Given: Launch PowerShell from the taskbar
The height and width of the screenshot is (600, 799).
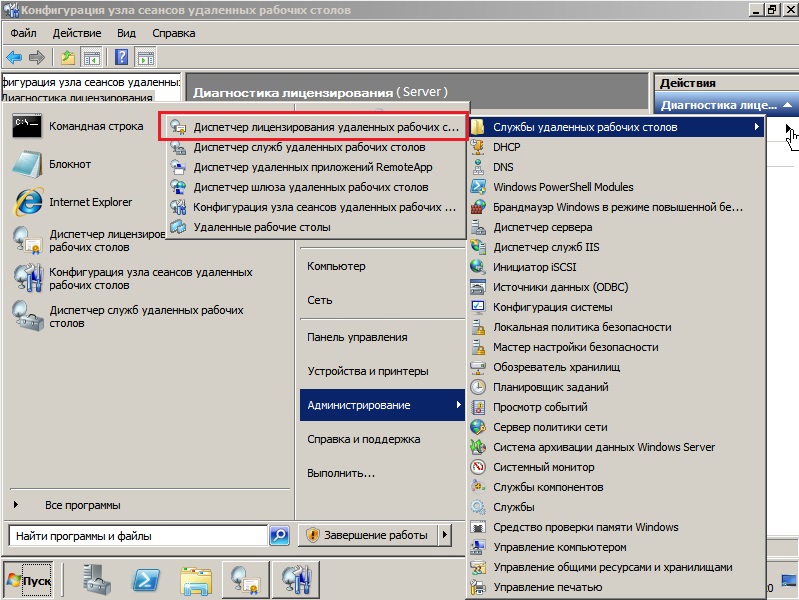Looking at the screenshot, I should (x=146, y=580).
